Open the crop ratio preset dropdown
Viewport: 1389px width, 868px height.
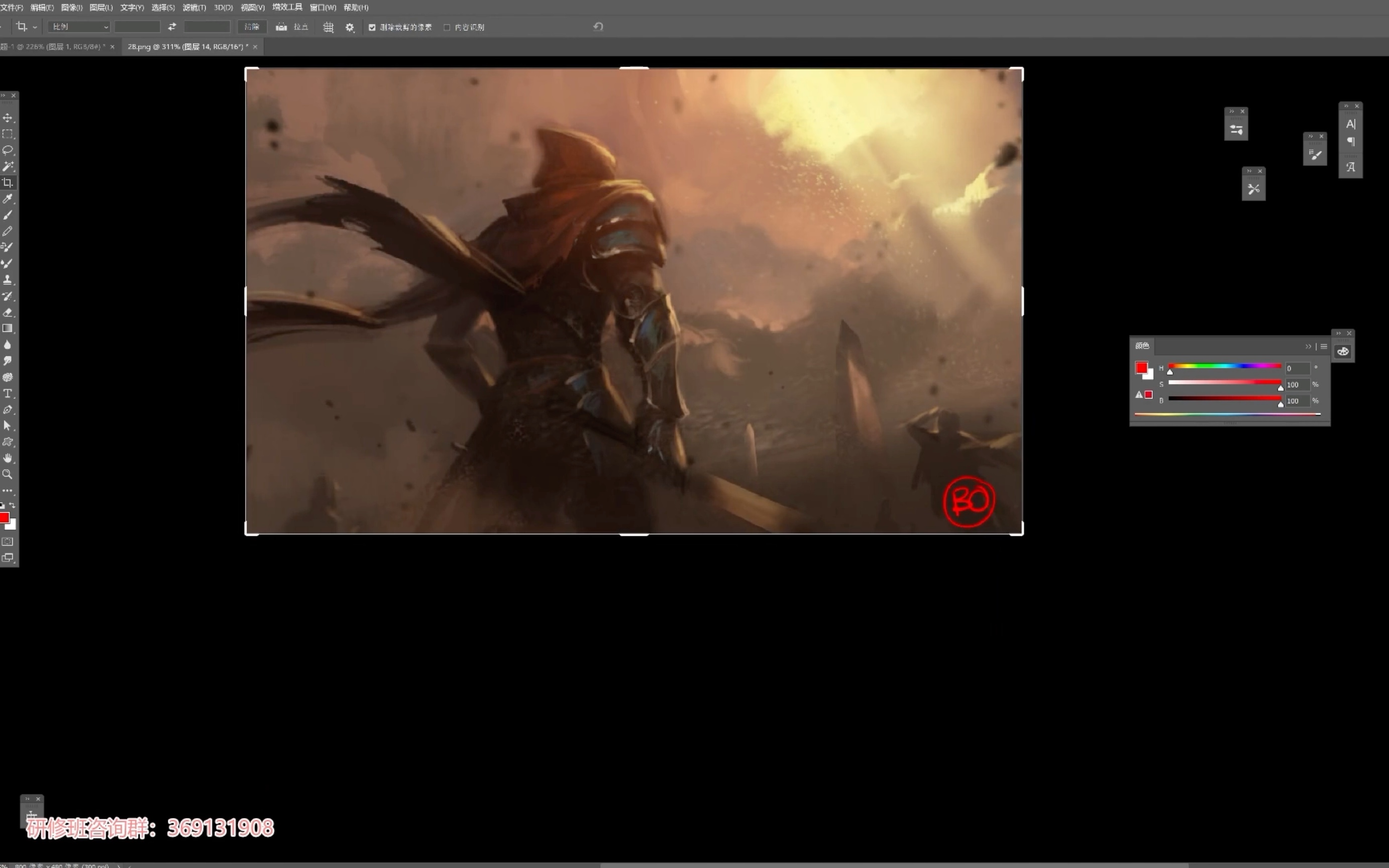coord(79,27)
